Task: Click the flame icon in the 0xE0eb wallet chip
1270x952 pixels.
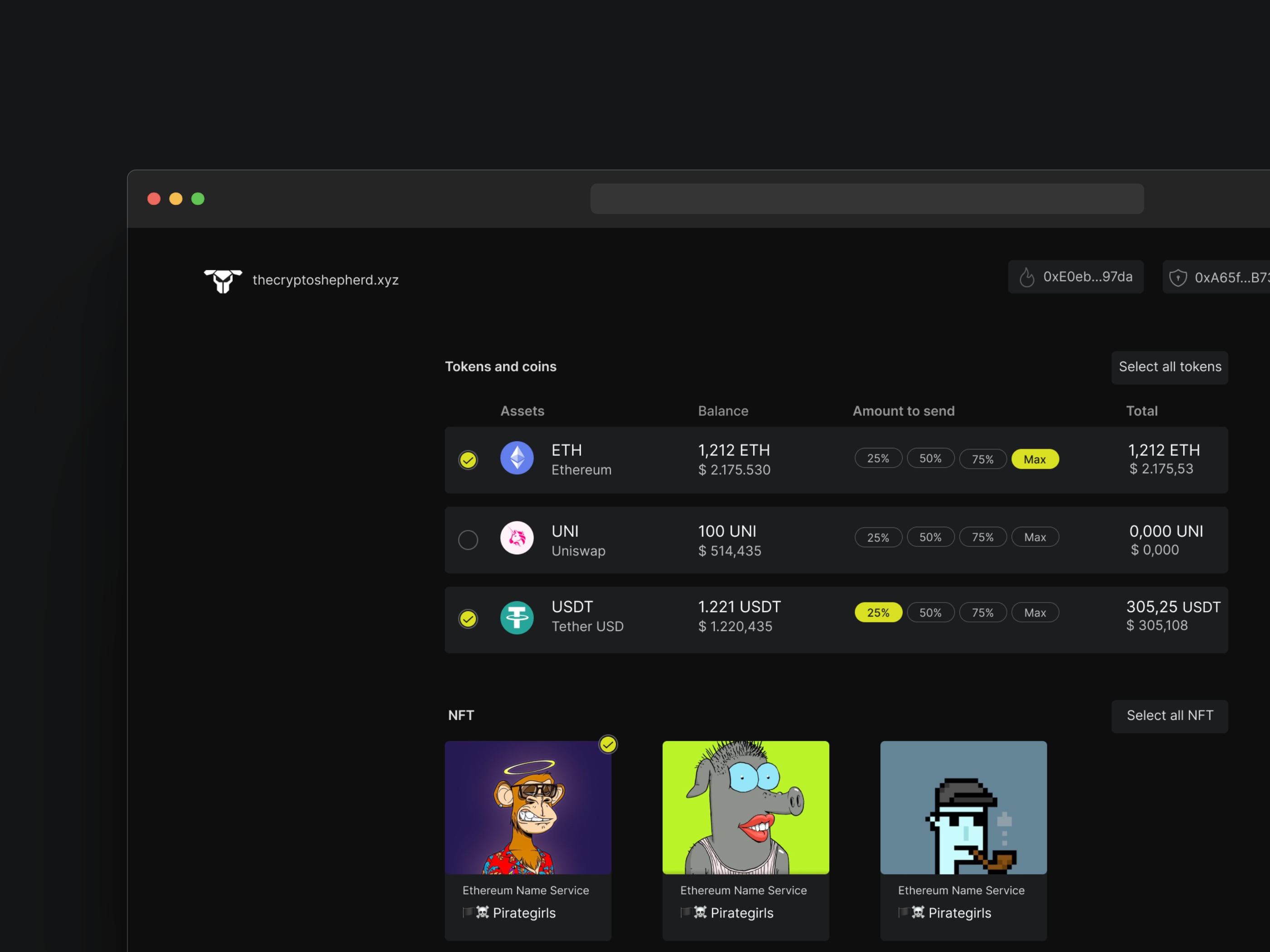Action: point(1026,277)
